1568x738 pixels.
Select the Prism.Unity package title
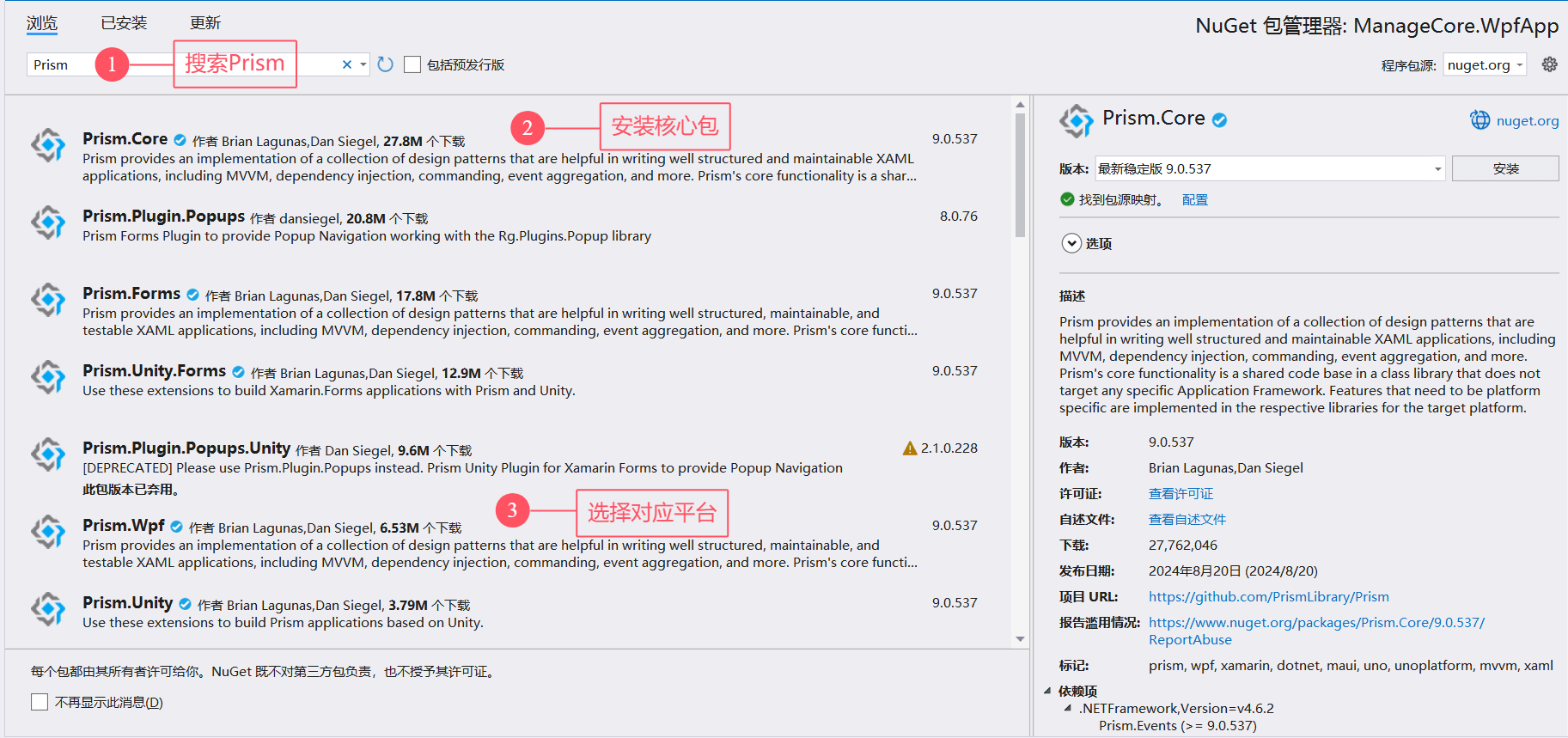coord(127,602)
